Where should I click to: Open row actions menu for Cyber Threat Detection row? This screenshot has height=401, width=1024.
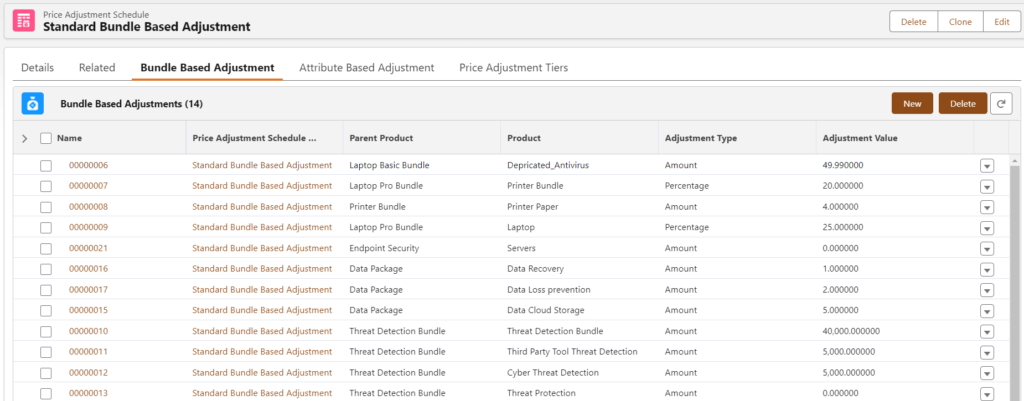(x=987, y=374)
